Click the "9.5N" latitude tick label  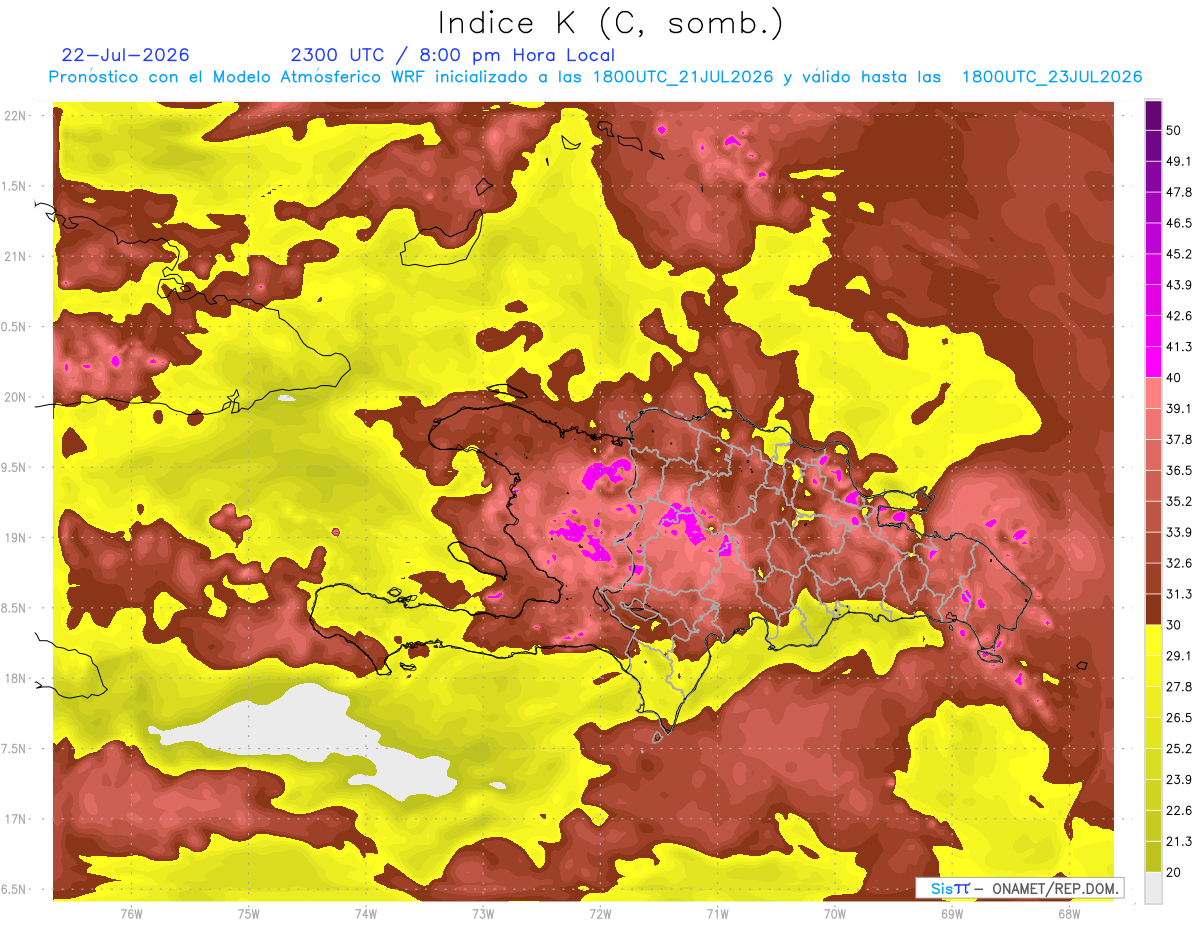pos(15,467)
